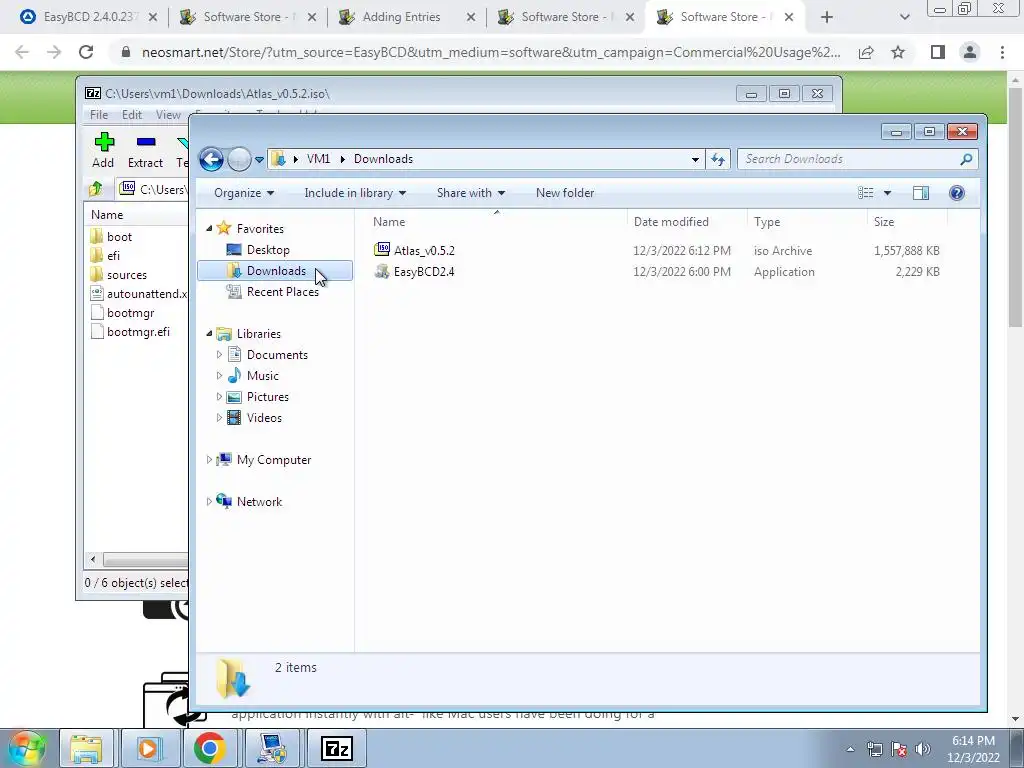Viewport: 1024px width, 768px height.
Task: Open Chrome three-dot menu
Action: tap(1002, 52)
